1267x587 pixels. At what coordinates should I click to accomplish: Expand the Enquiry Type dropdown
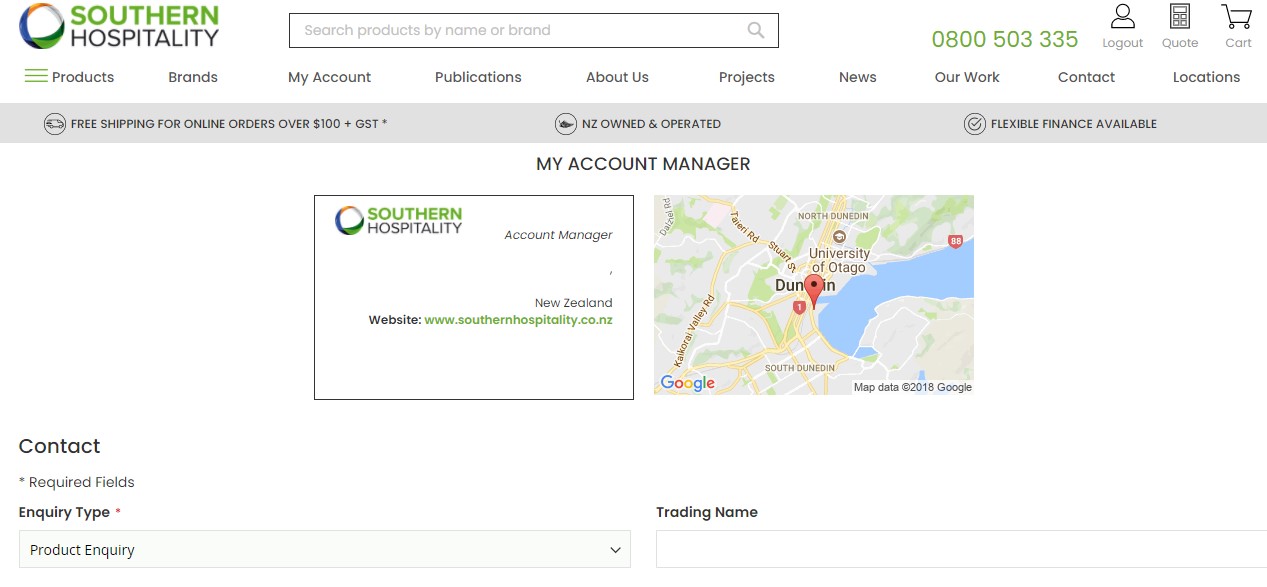[325, 549]
